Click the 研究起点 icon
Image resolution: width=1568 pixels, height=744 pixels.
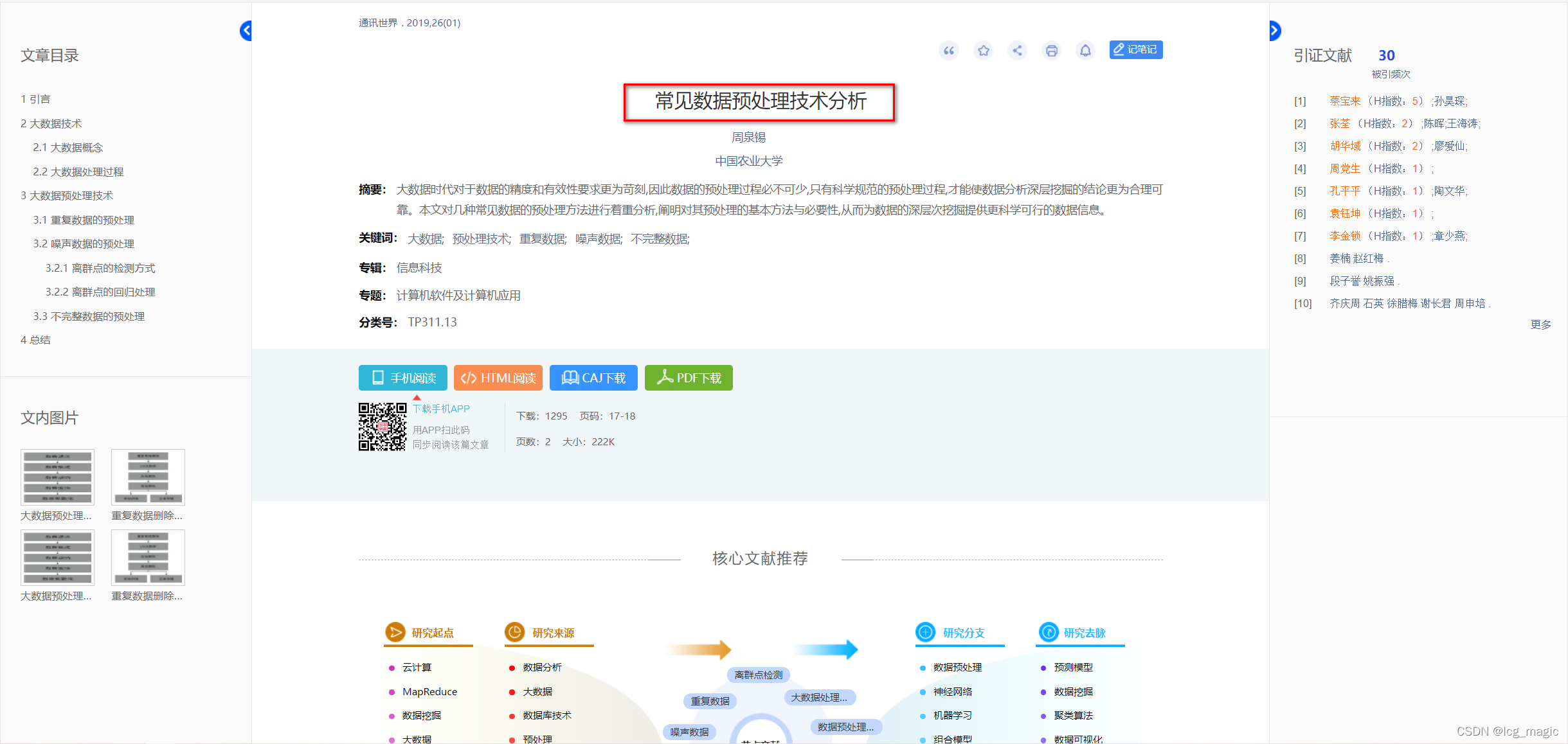coord(395,632)
